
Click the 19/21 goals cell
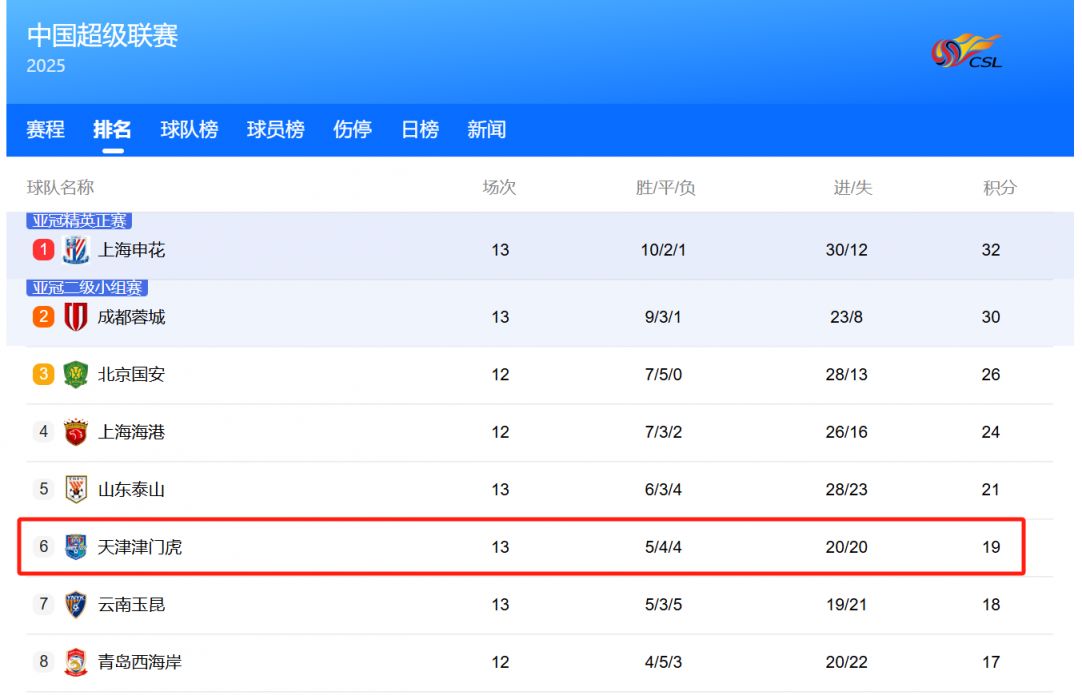(847, 605)
